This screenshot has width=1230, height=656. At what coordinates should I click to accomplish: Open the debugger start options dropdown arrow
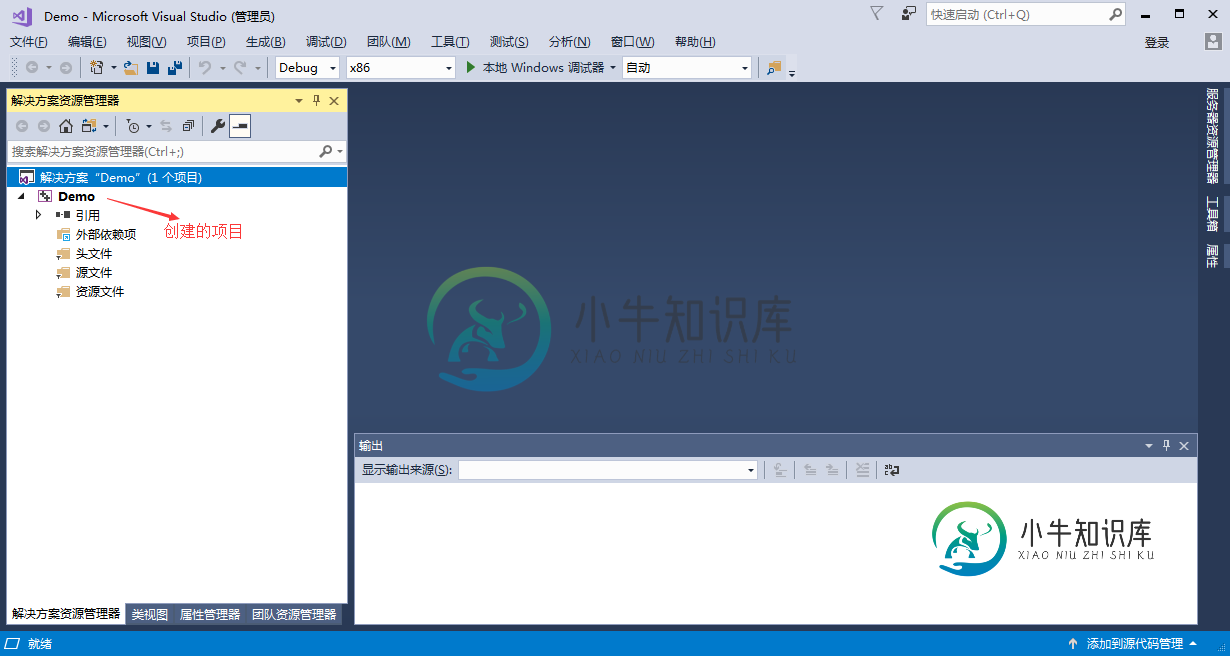click(x=613, y=68)
